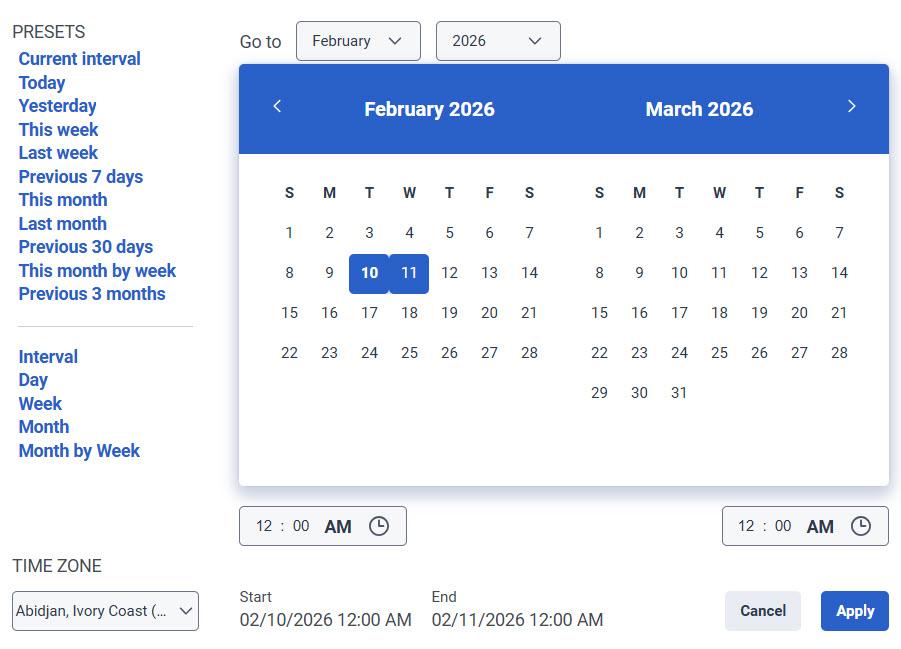Open the Abidjan time zone dropdown
Screen dimensions: 901x649
(104, 610)
